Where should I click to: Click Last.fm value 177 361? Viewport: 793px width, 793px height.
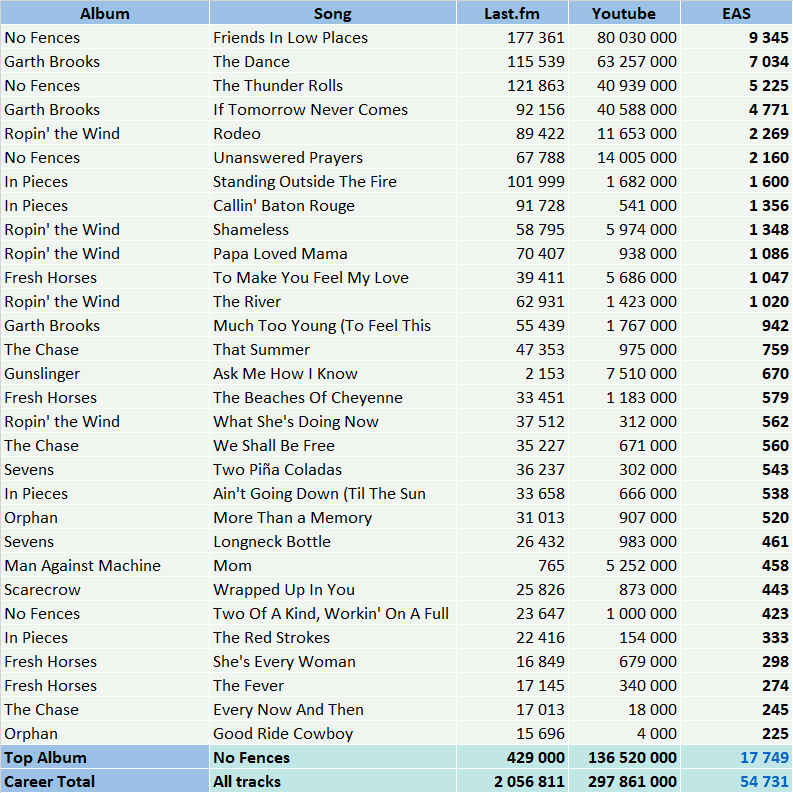(x=512, y=37)
